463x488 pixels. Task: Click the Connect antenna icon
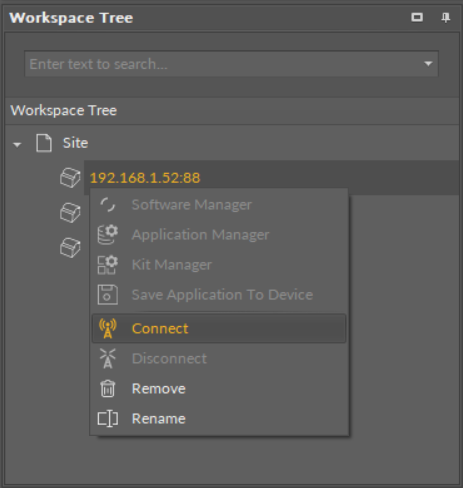pyautogui.click(x=107, y=328)
